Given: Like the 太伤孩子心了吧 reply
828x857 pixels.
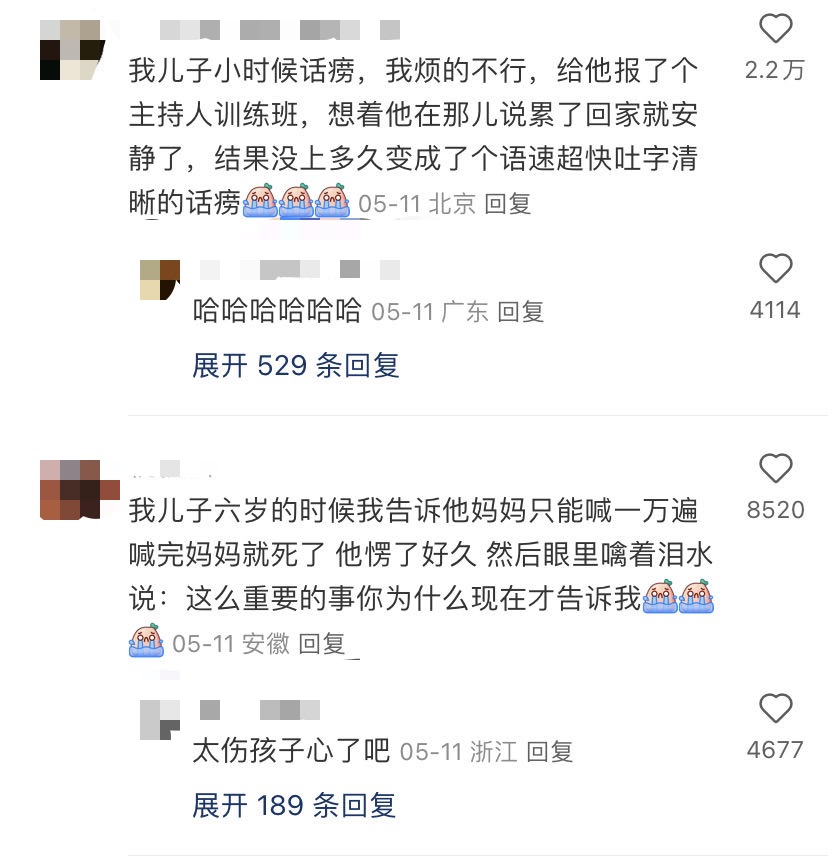Looking at the screenshot, I should [x=776, y=708].
